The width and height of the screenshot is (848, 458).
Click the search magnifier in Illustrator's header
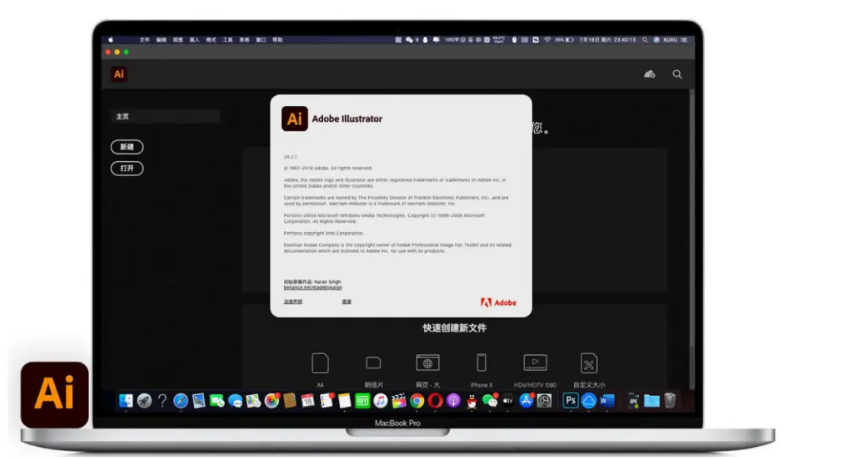point(677,74)
